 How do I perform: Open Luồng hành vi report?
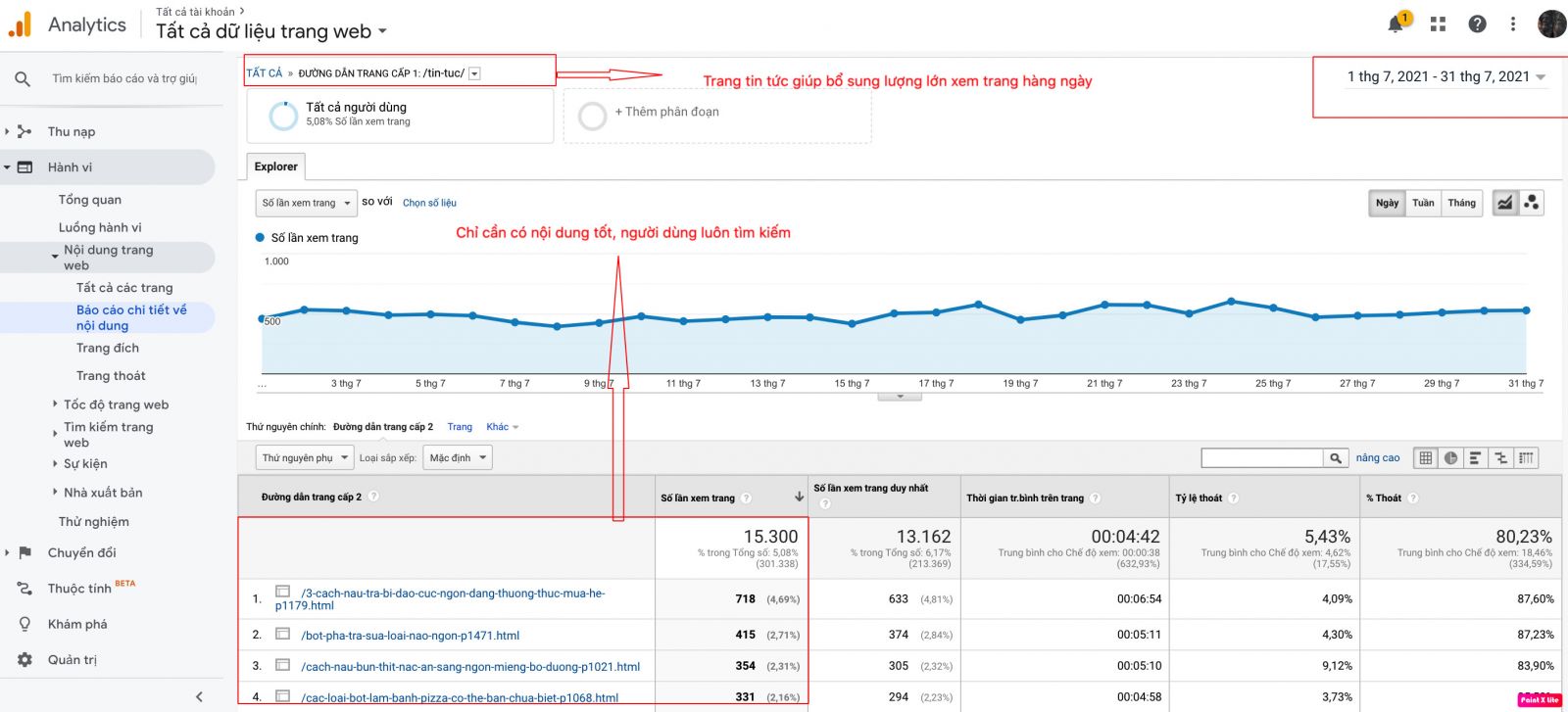click(100, 227)
